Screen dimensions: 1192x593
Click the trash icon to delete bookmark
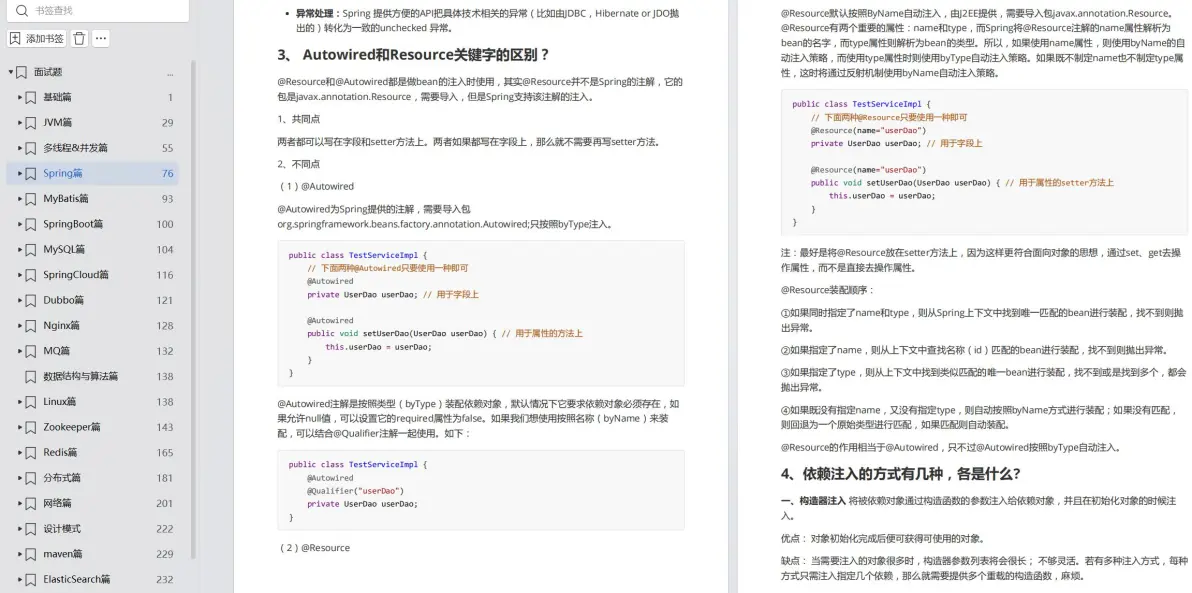point(79,38)
